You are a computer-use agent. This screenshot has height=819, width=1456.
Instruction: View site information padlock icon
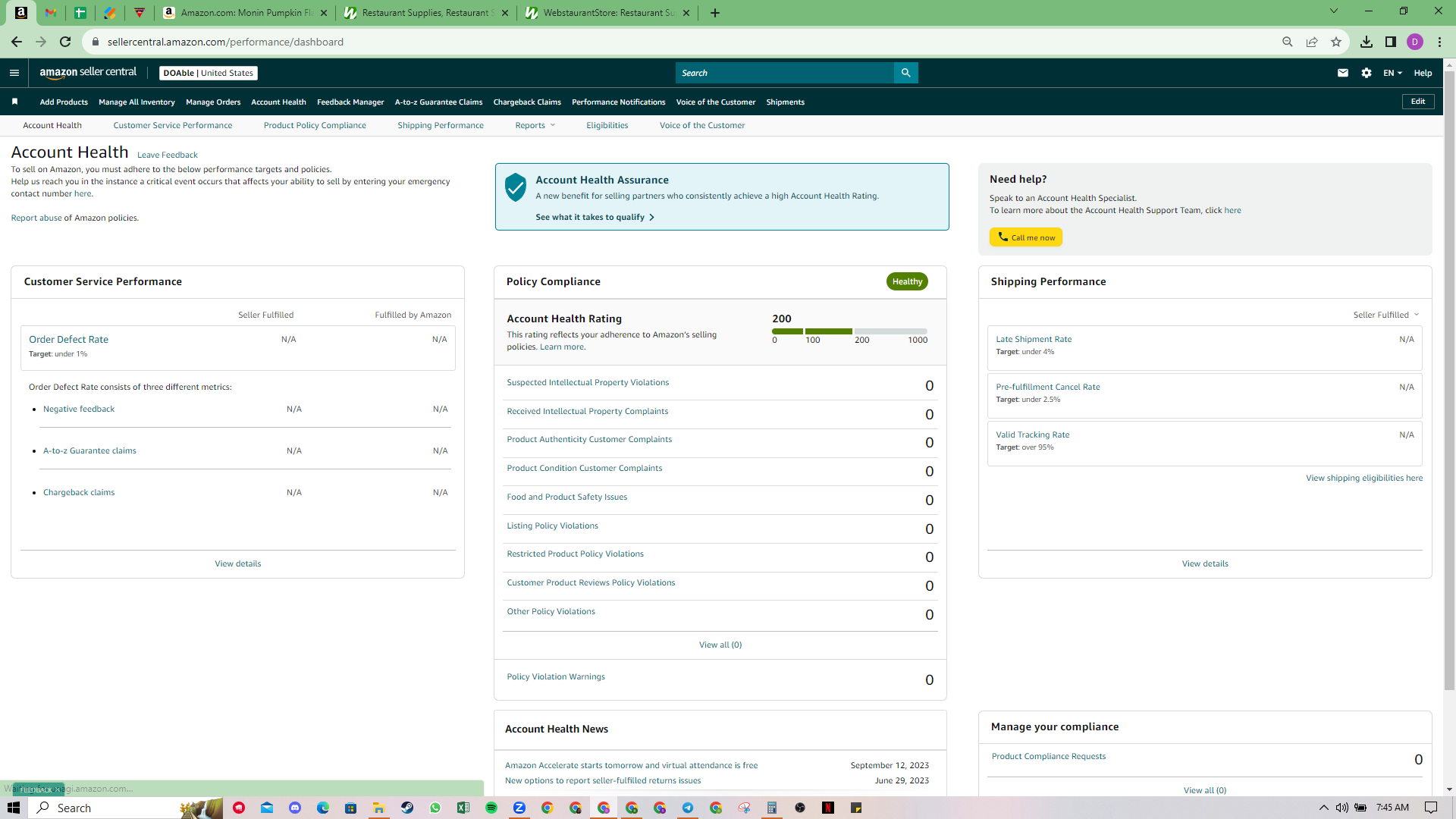point(96,42)
